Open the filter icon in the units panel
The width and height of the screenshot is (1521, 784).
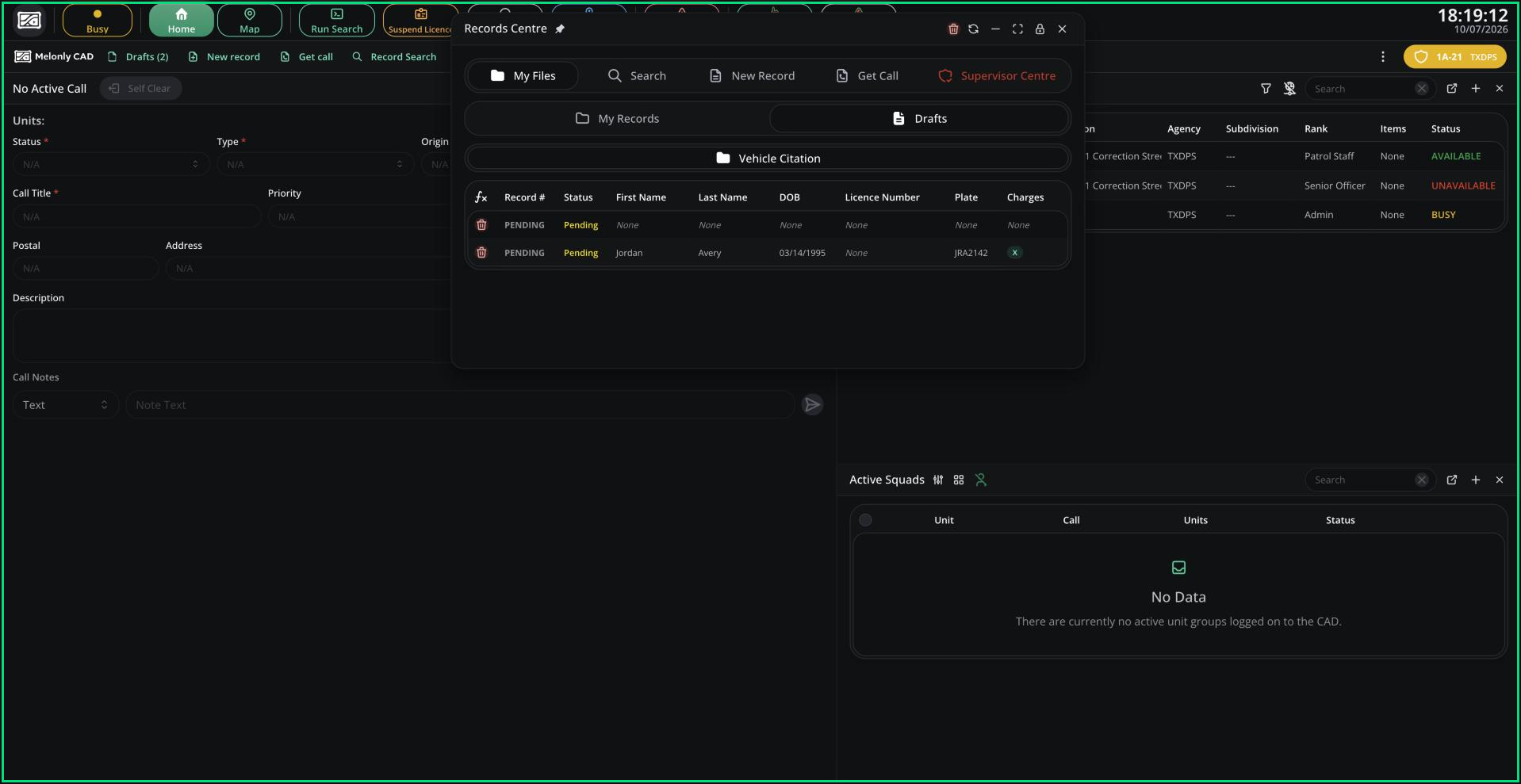1266,89
